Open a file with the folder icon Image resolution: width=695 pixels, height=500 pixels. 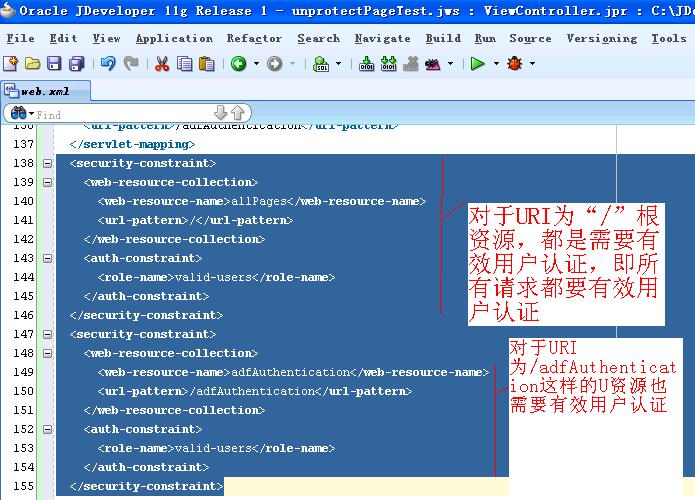tap(32, 64)
